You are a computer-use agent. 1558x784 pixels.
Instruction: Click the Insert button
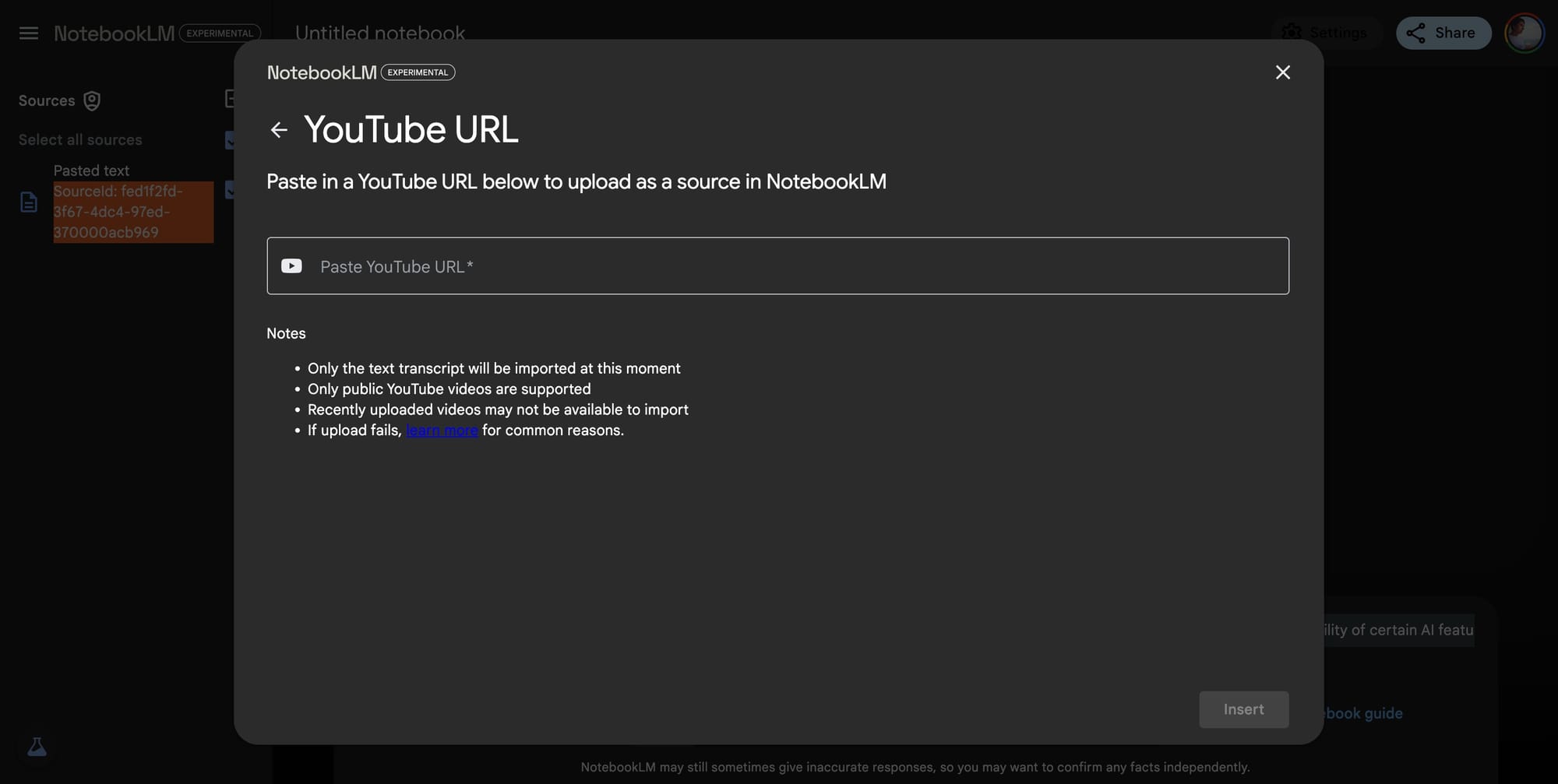[x=1244, y=709]
